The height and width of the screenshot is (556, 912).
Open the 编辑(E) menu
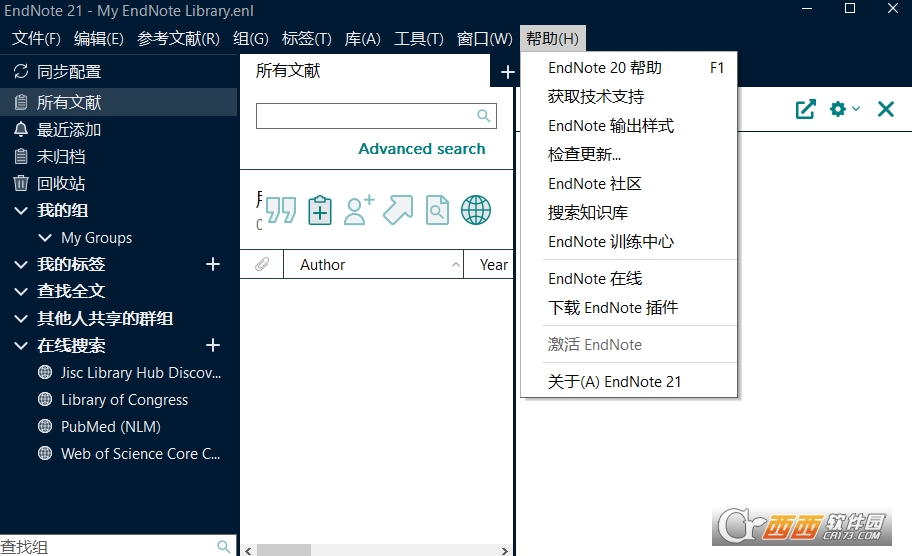99,38
